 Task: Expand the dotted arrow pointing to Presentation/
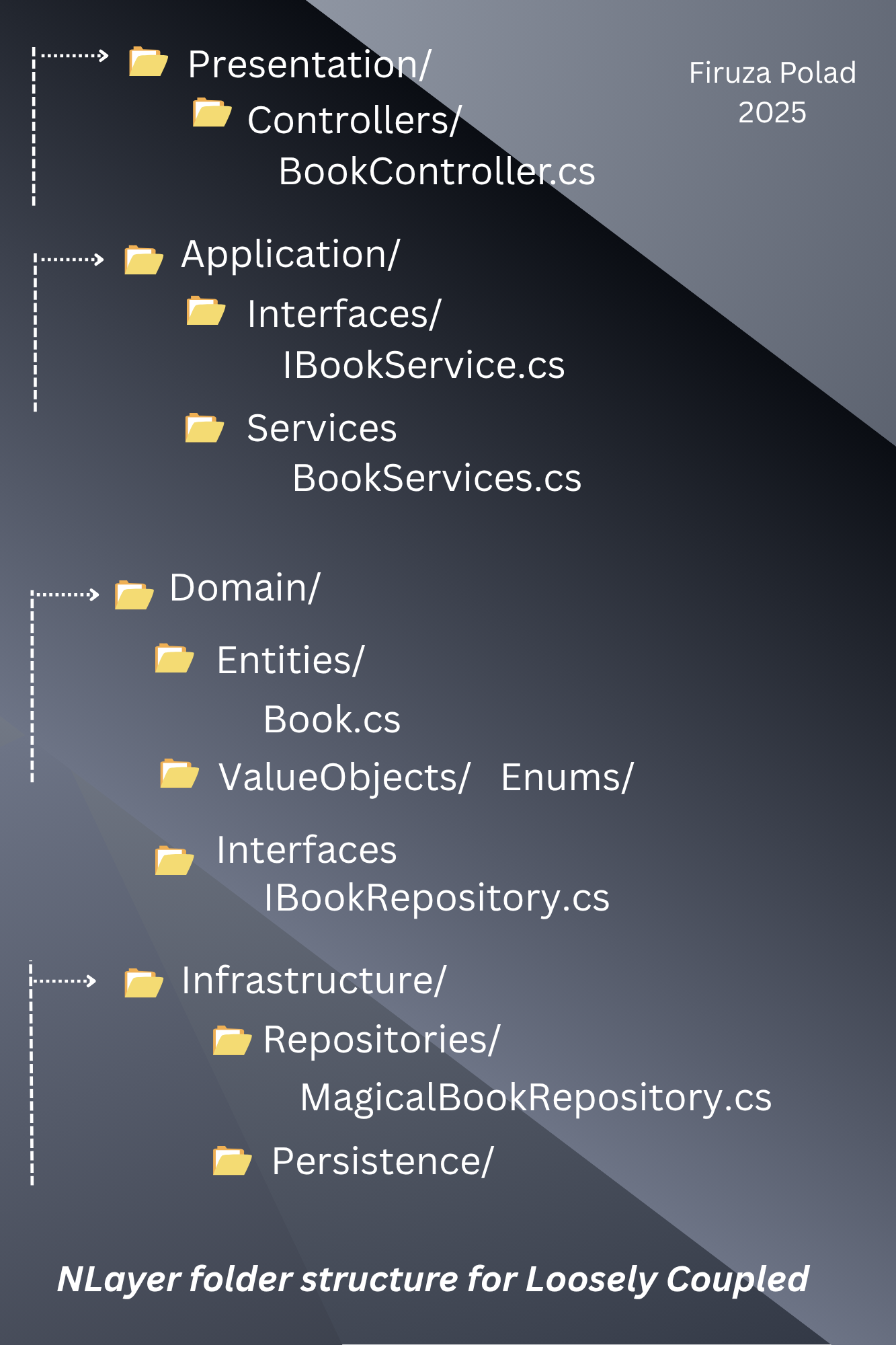click(x=74, y=56)
